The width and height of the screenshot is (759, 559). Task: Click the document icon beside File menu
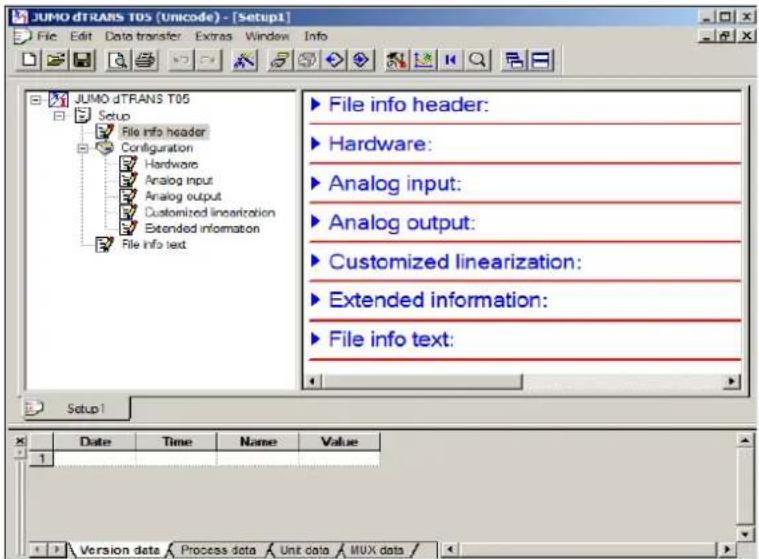22,36
